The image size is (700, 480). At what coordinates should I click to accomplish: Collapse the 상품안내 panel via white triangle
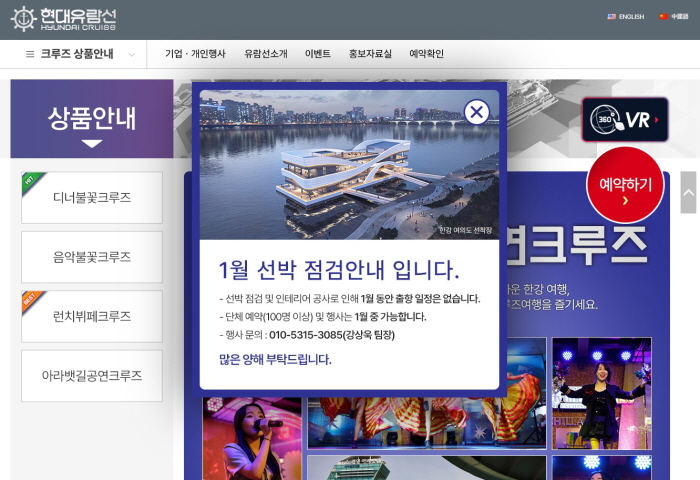[92, 144]
